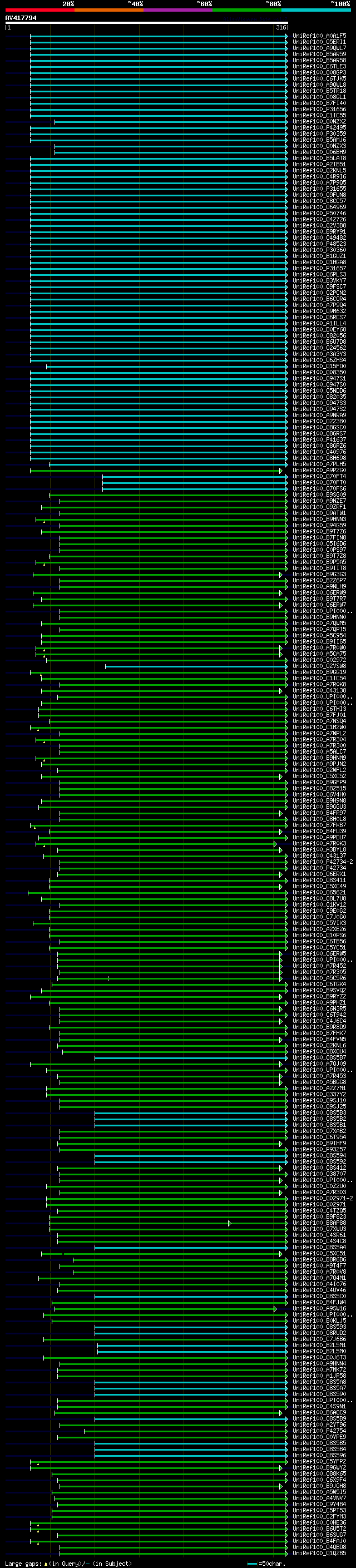Select hit UniRef100_P42754
This screenshot has width=356, height=1568.
(319, 1432)
